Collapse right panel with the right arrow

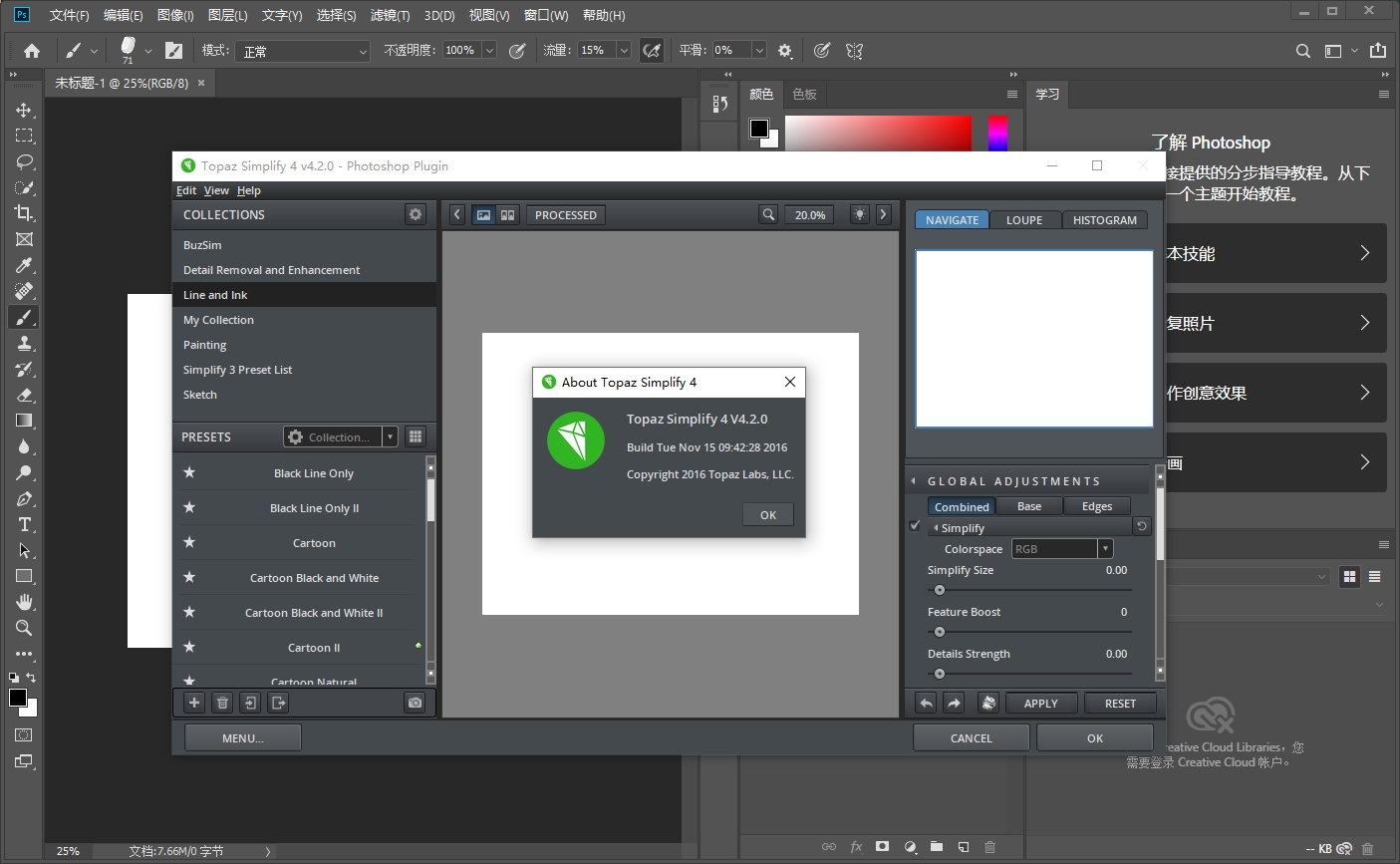[883, 214]
